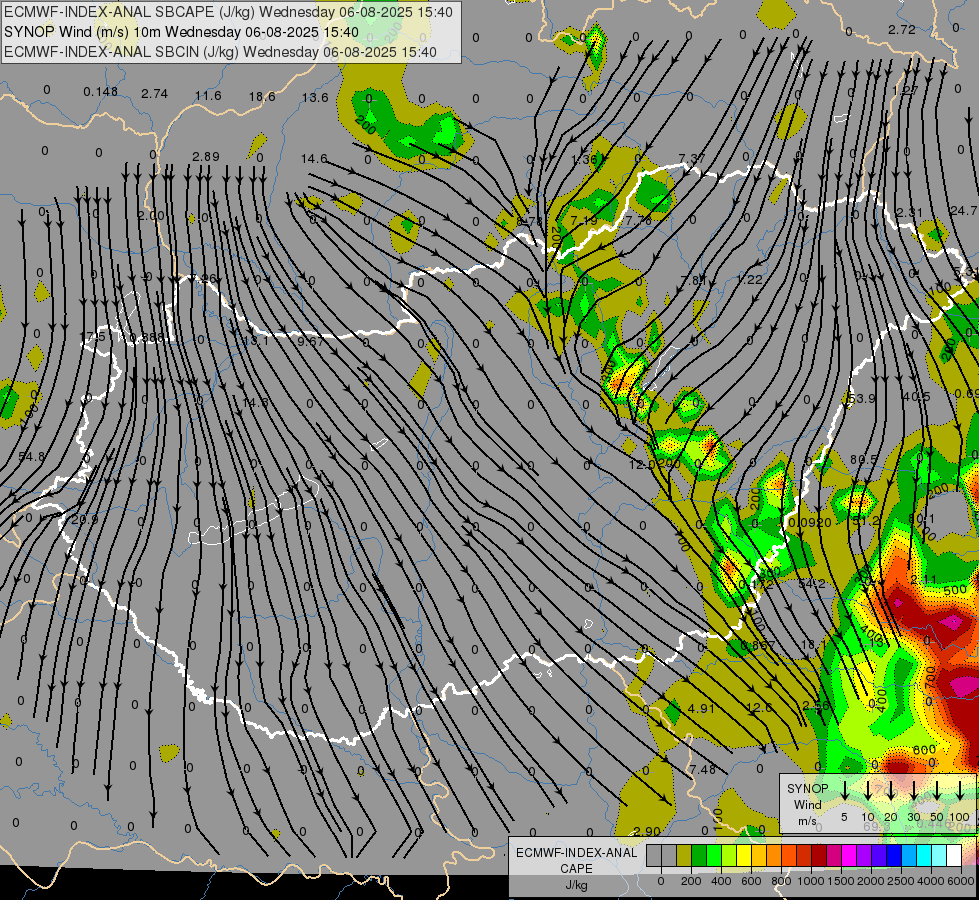The image size is (979, 900).
Task: Click the 800 tick label on CAPE legend
Action: tap(781, 881)
